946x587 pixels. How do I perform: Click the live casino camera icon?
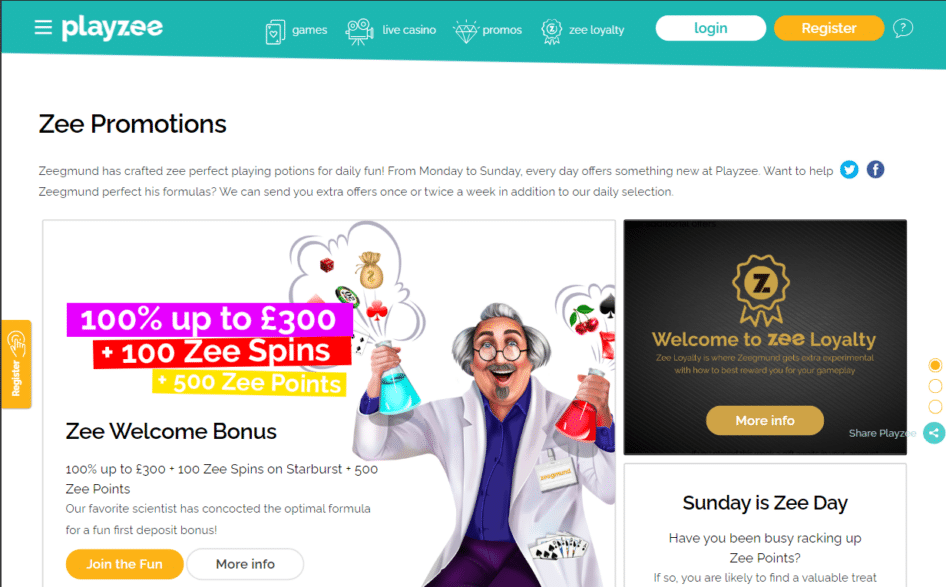pyautogui.click(x=359, y=31)
